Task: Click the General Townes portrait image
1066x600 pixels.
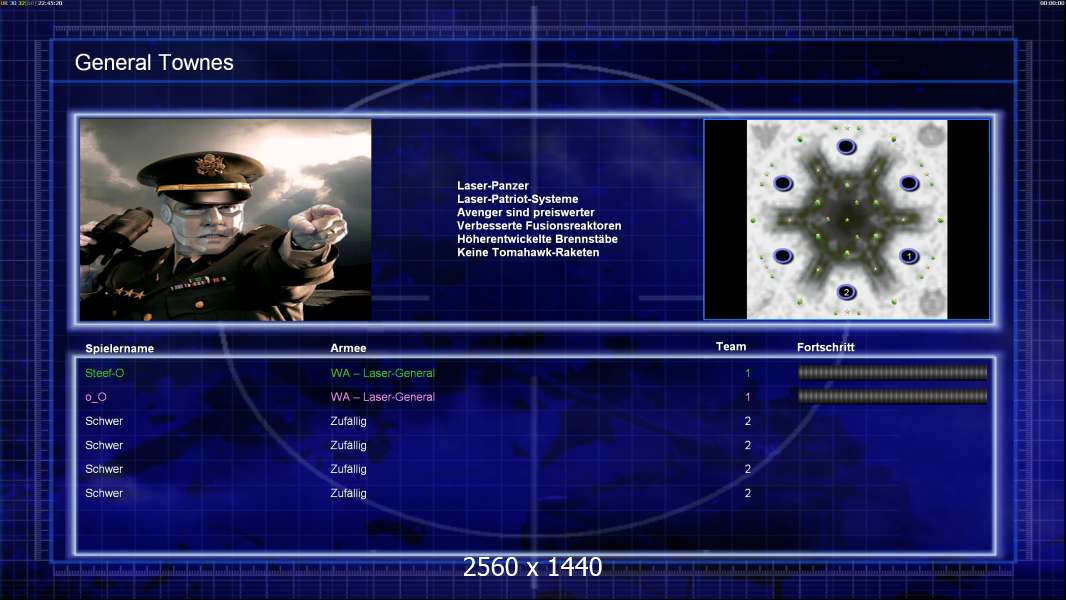Action: (x=225, y=220)
